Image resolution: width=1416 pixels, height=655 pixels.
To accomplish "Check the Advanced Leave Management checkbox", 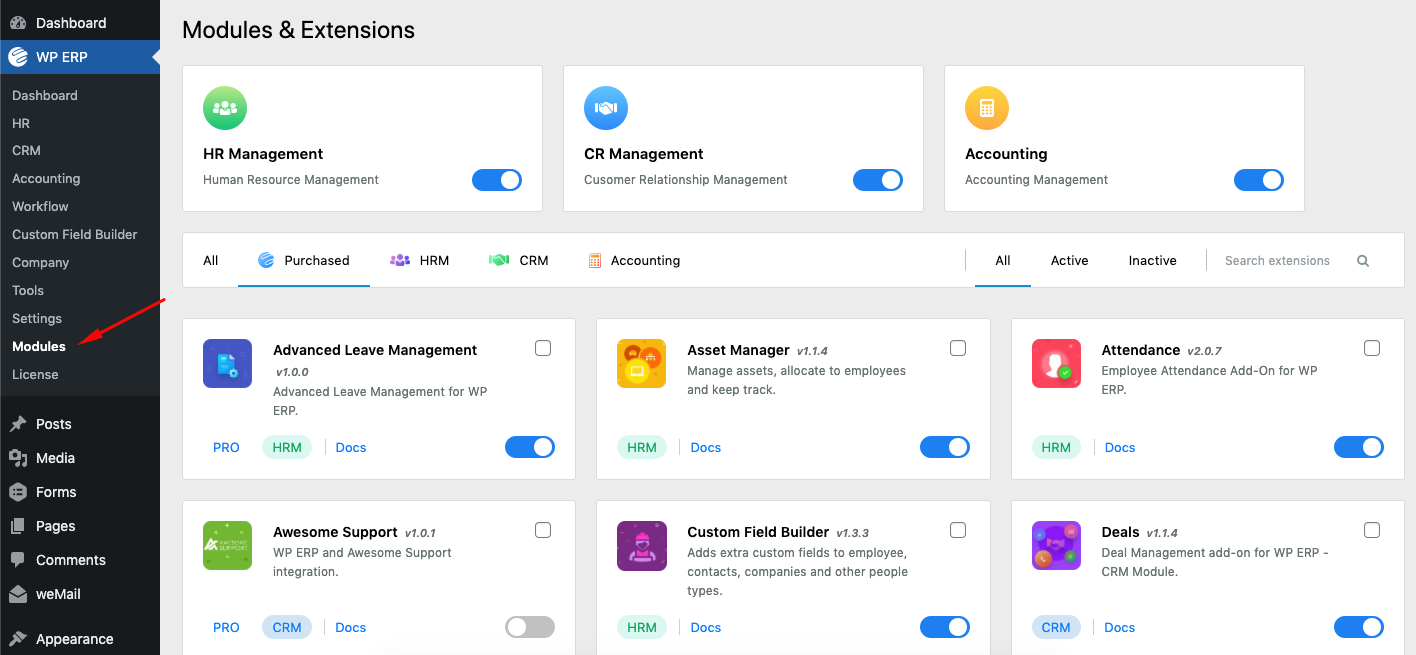I will 543,348.
